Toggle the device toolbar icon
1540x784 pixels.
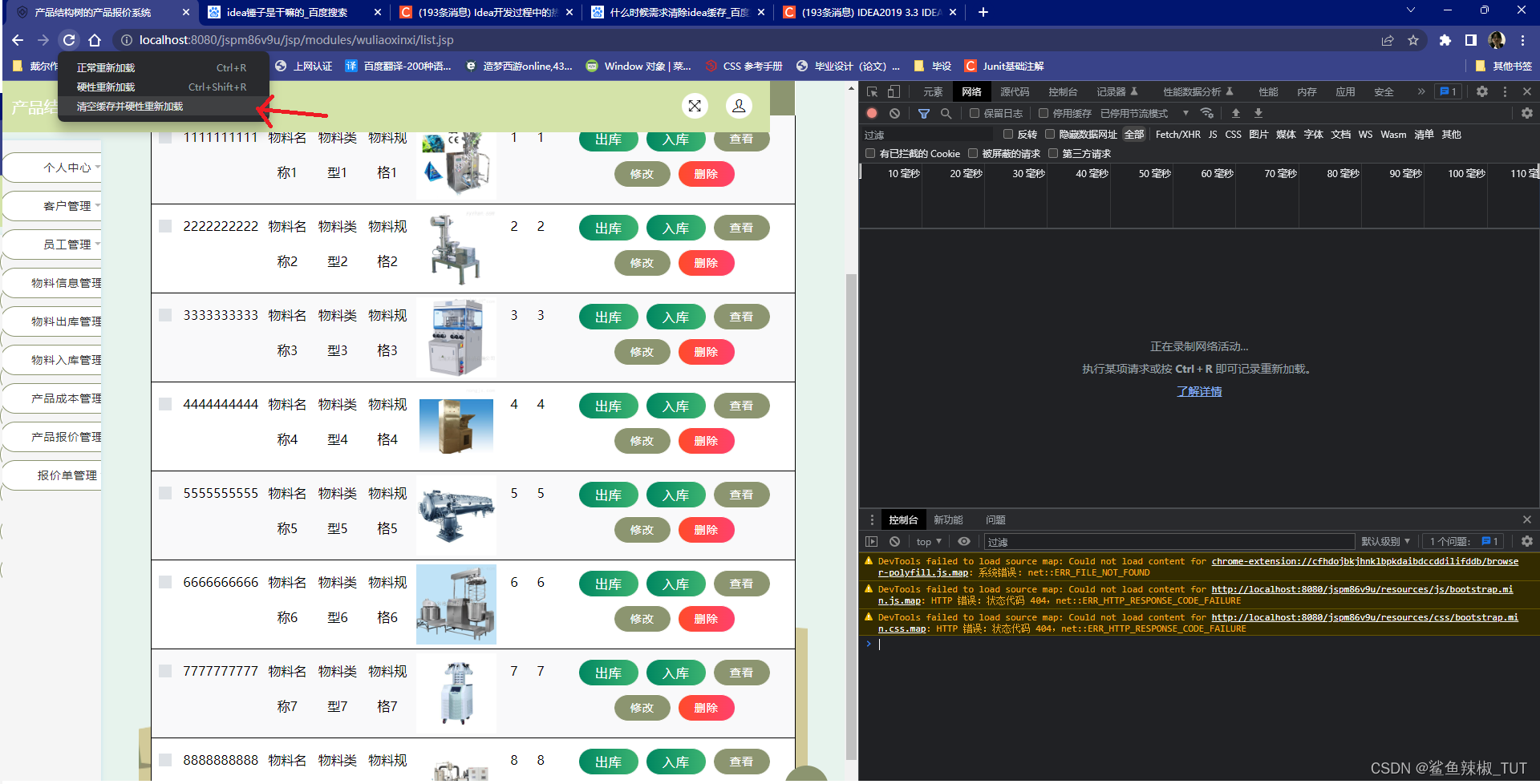coord(894,92)
